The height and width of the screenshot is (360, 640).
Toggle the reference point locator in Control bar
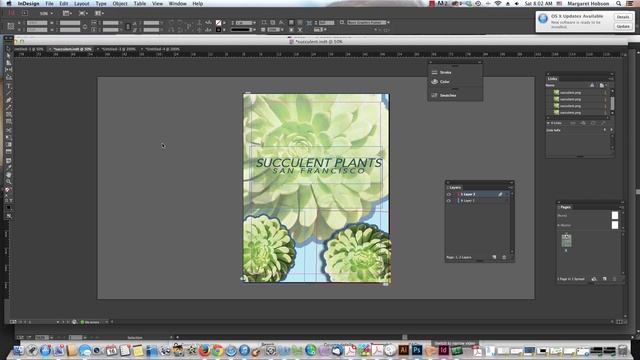[x=11, y=27]
